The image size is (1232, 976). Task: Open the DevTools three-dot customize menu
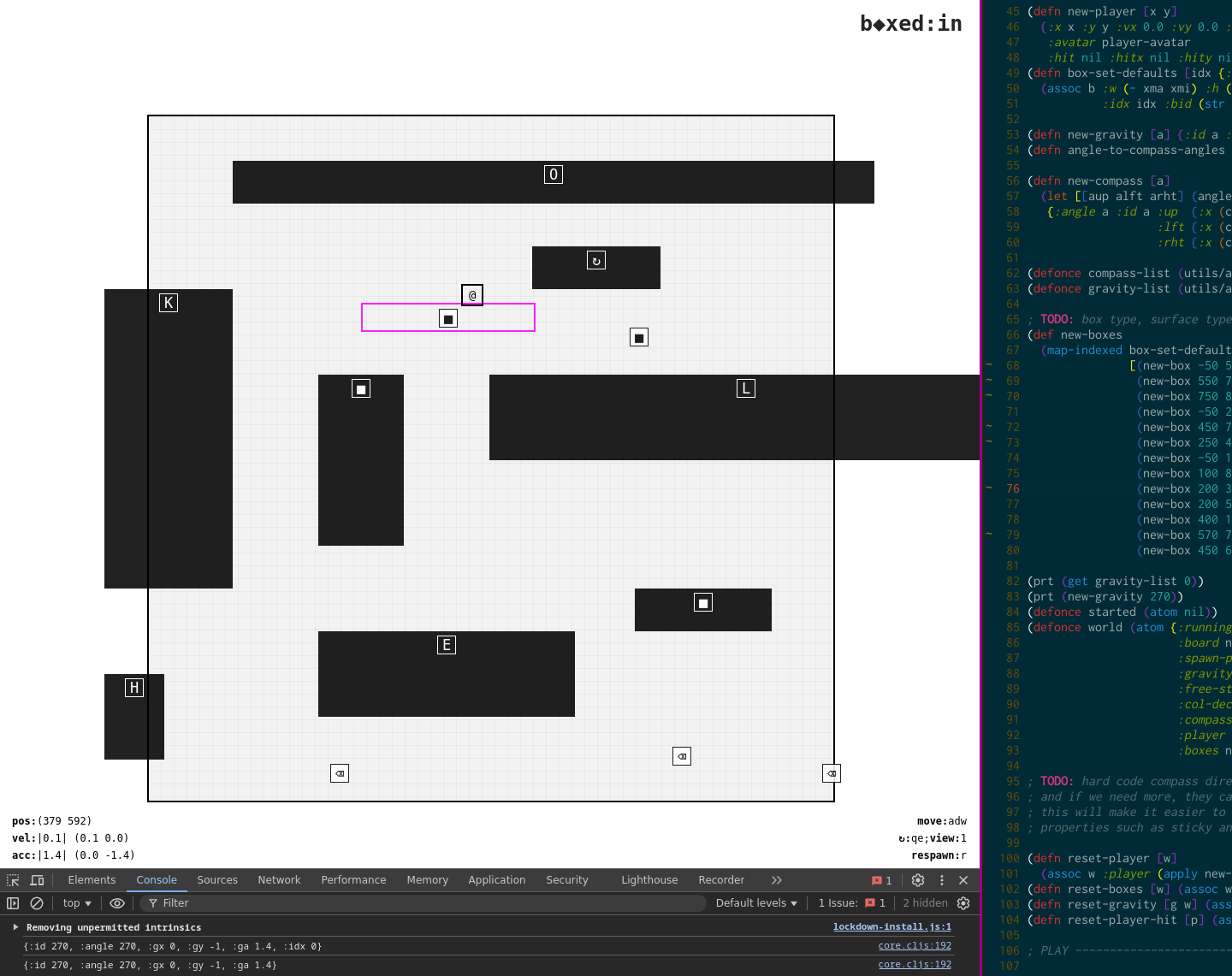[942, 880]
